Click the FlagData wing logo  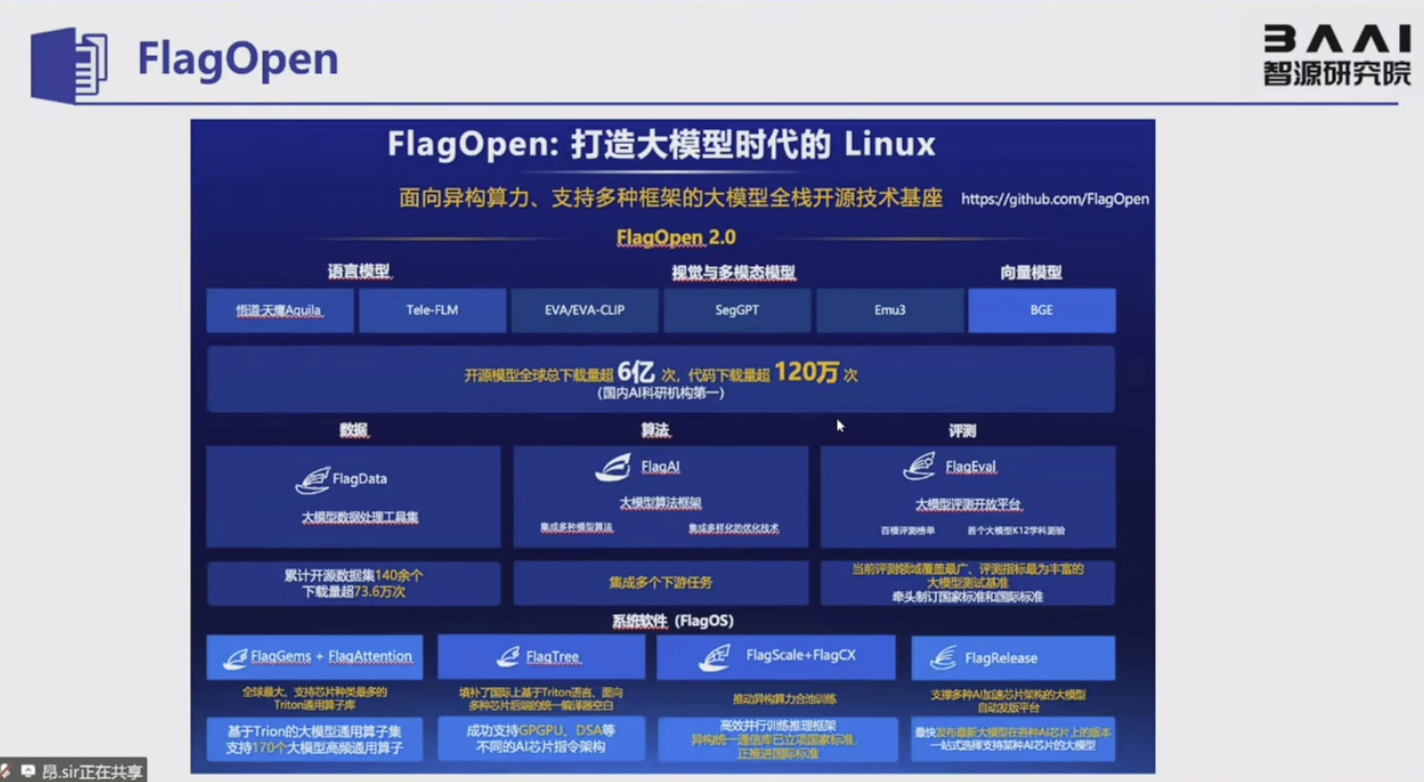tap(312, 480)
